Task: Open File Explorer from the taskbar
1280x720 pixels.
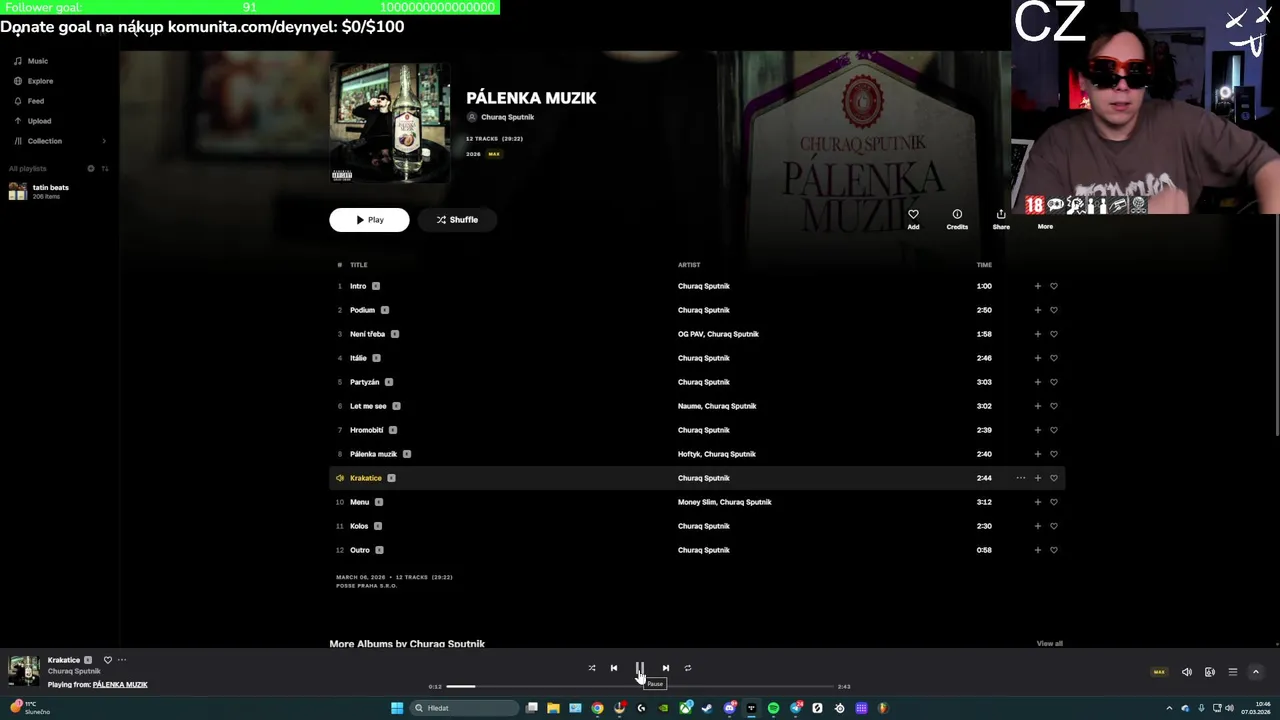Action: [553, 708]
